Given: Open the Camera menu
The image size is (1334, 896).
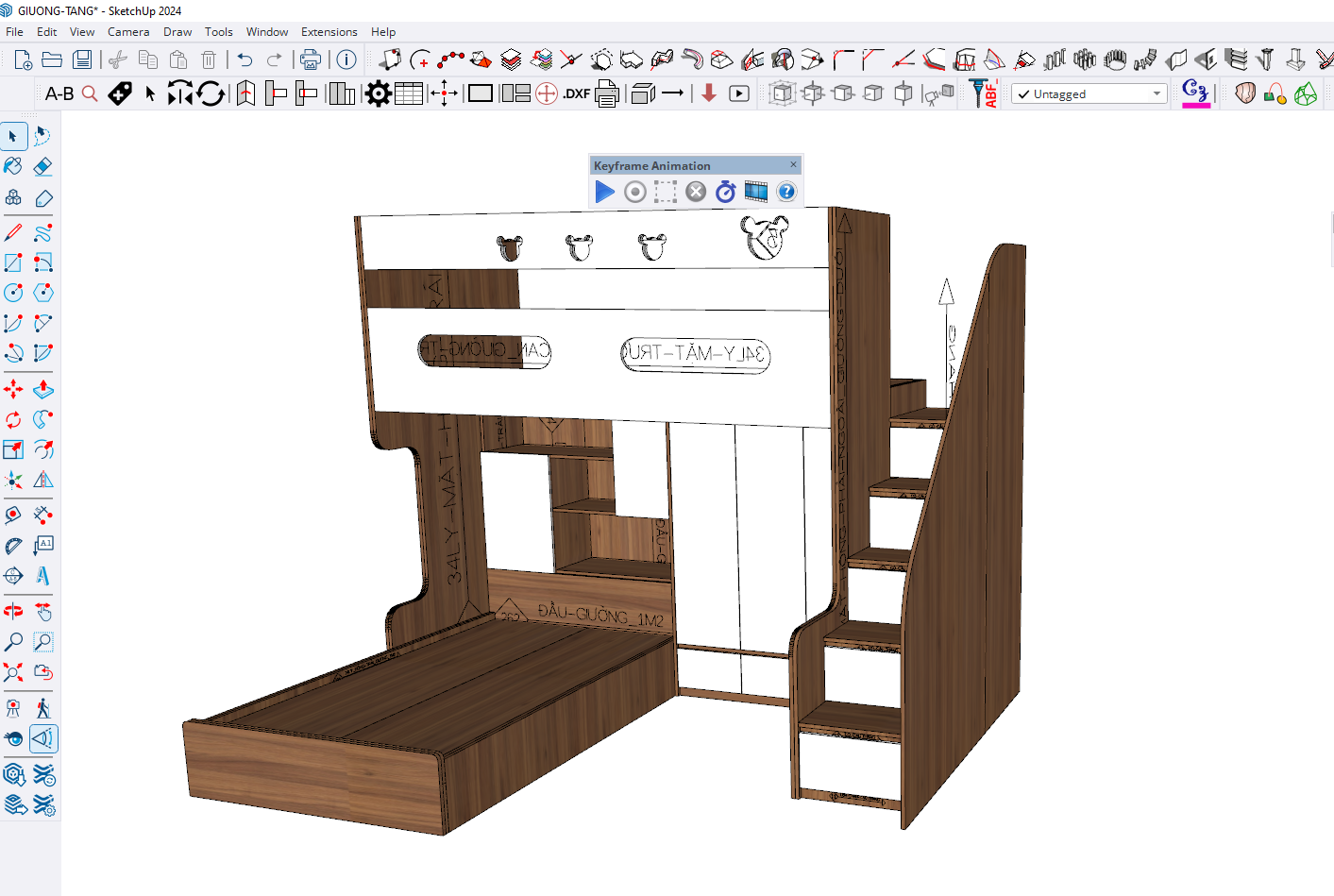Looking at the screenshot, I should pos(128,32).
